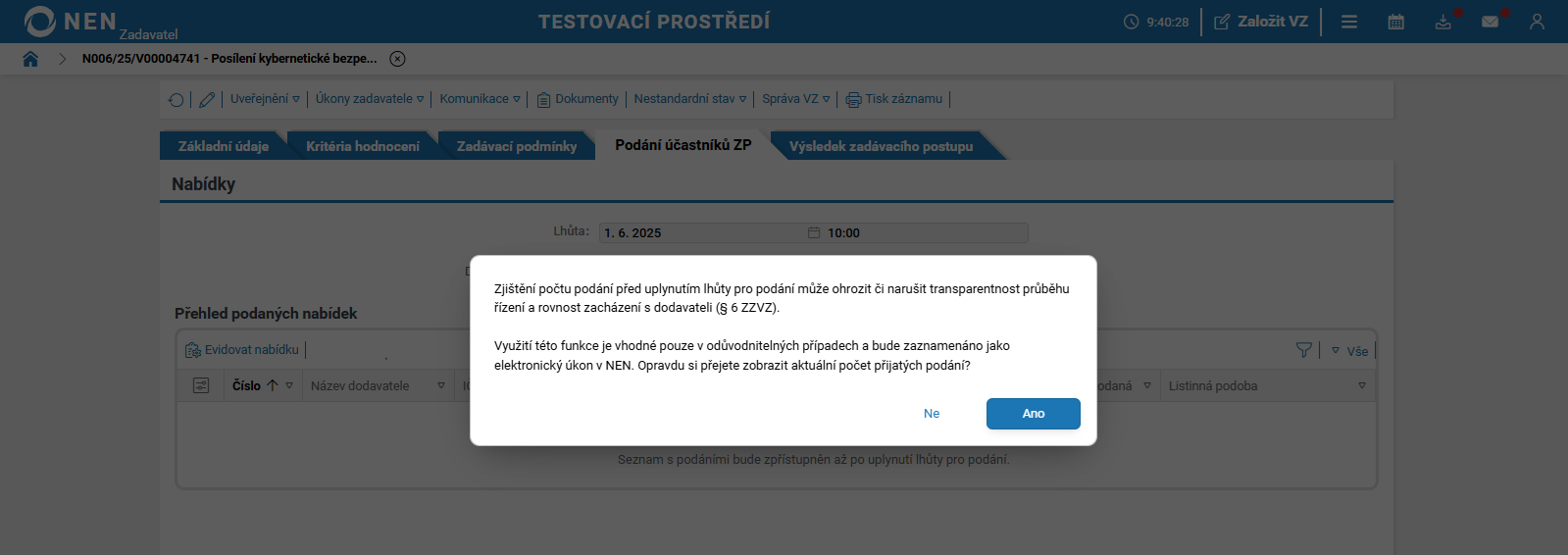Open the Úkony zadavatele dropdown

370,99
